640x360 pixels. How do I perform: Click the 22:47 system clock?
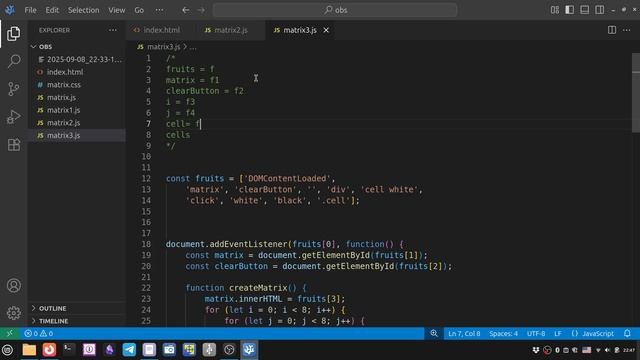629,350
